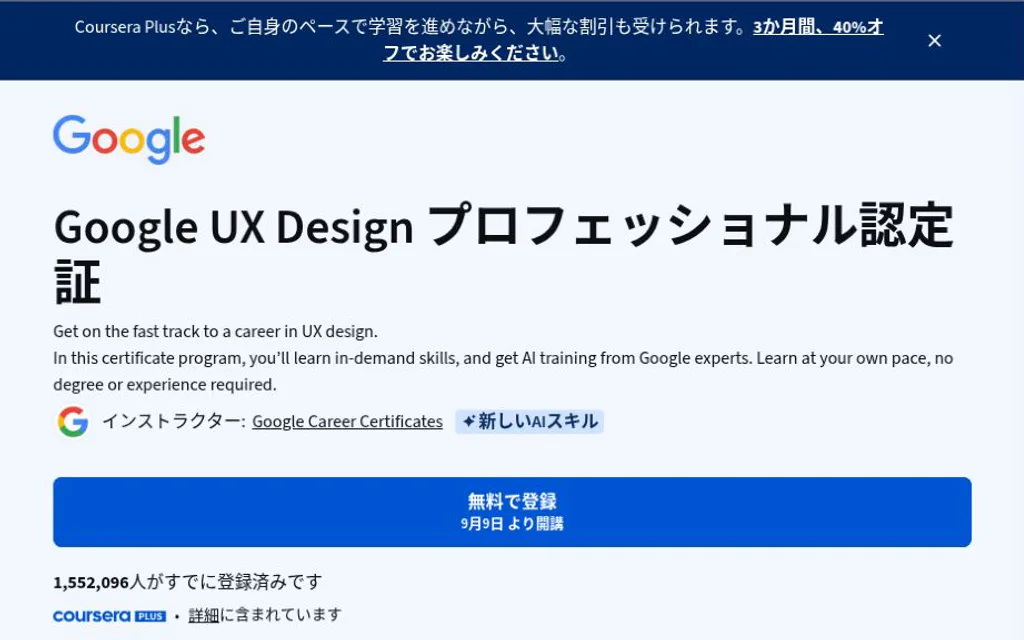This screenshot has height=640, width=1024.
Task: Click the 'Get on the fast track' line
Action: (216, 331)
